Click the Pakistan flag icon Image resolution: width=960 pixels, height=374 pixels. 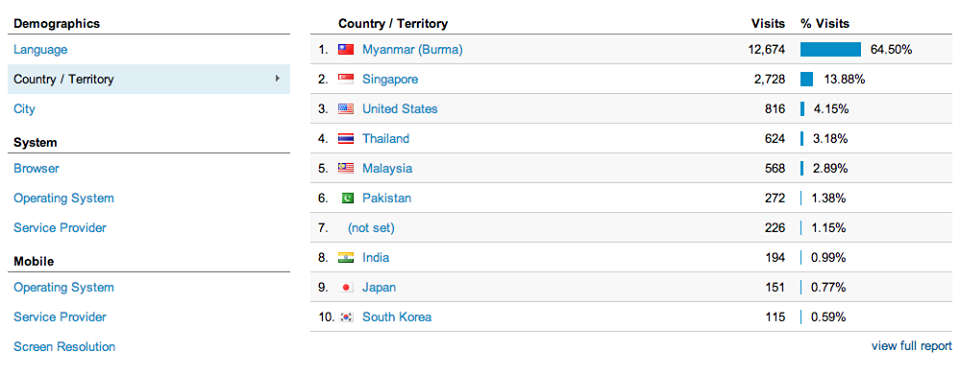pos(348,198)
